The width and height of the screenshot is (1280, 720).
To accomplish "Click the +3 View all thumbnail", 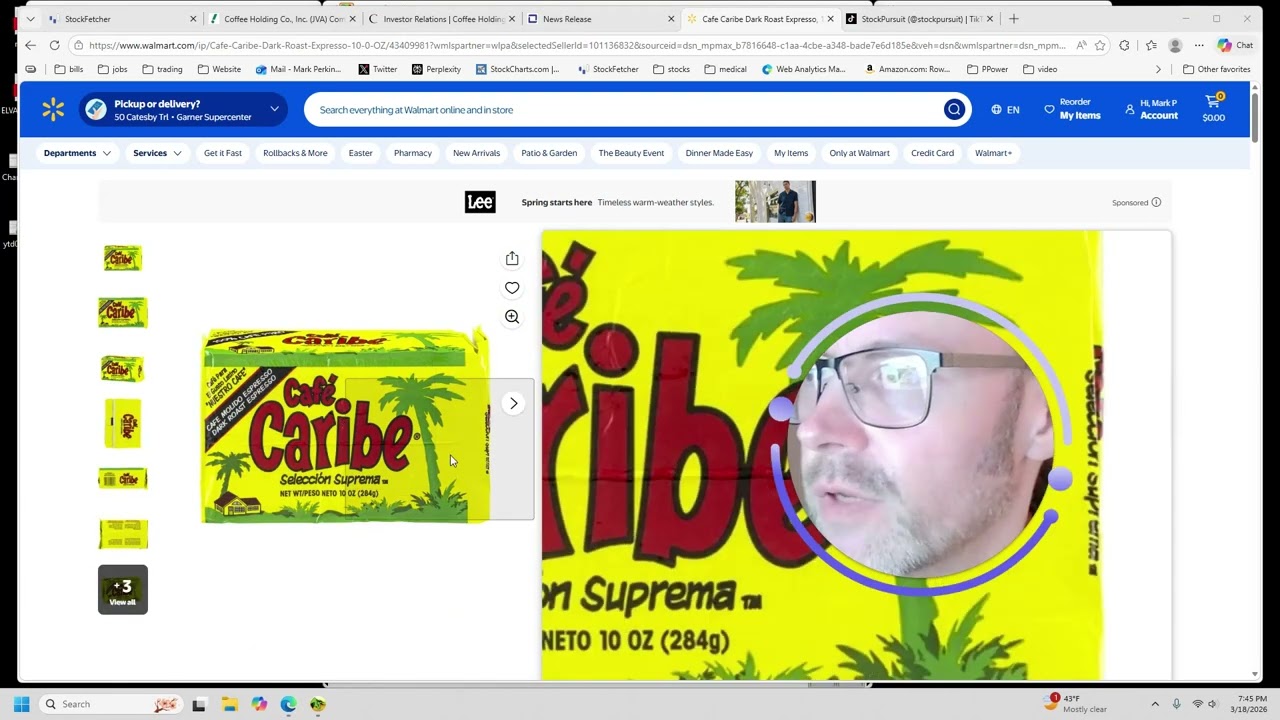I will [x=123, y=590].
